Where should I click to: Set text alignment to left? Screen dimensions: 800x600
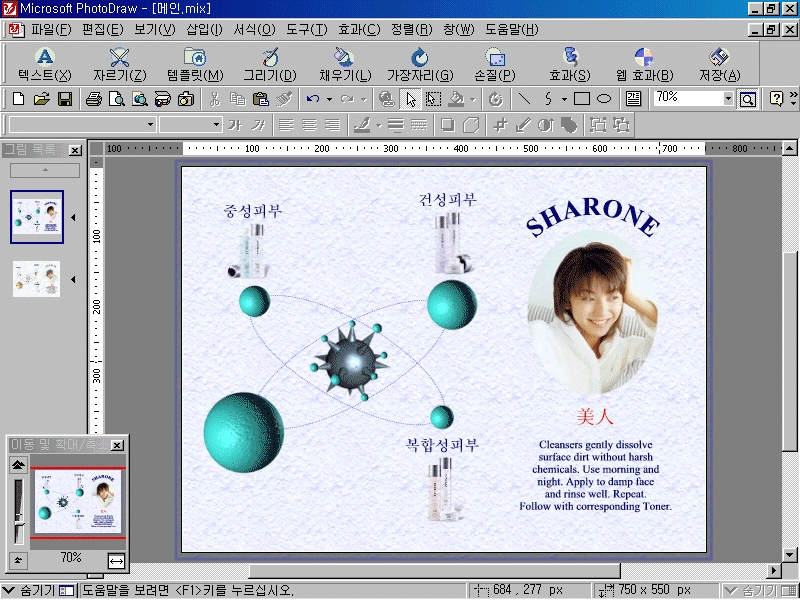point(286,125)
